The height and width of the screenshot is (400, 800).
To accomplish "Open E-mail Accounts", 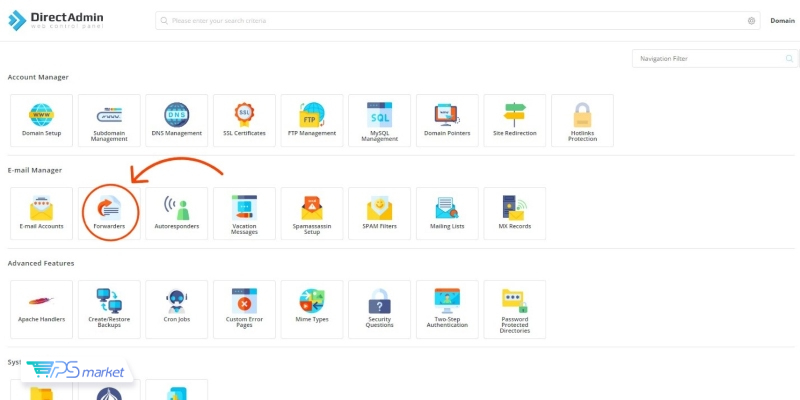I will pyautogui.click(x=41, y=212).
